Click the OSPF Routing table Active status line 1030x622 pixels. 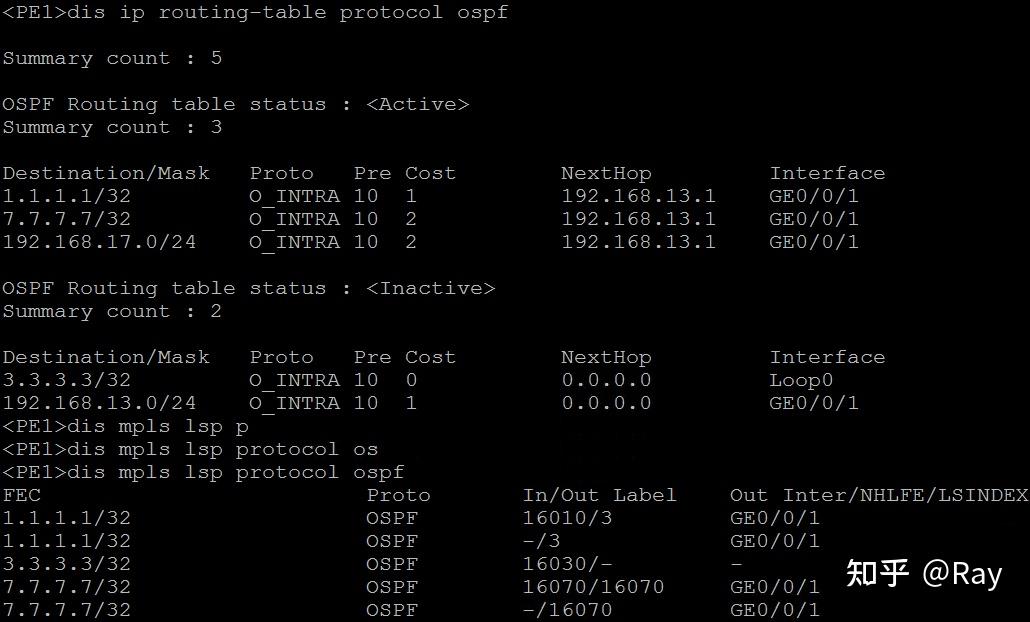pos(237,103)
